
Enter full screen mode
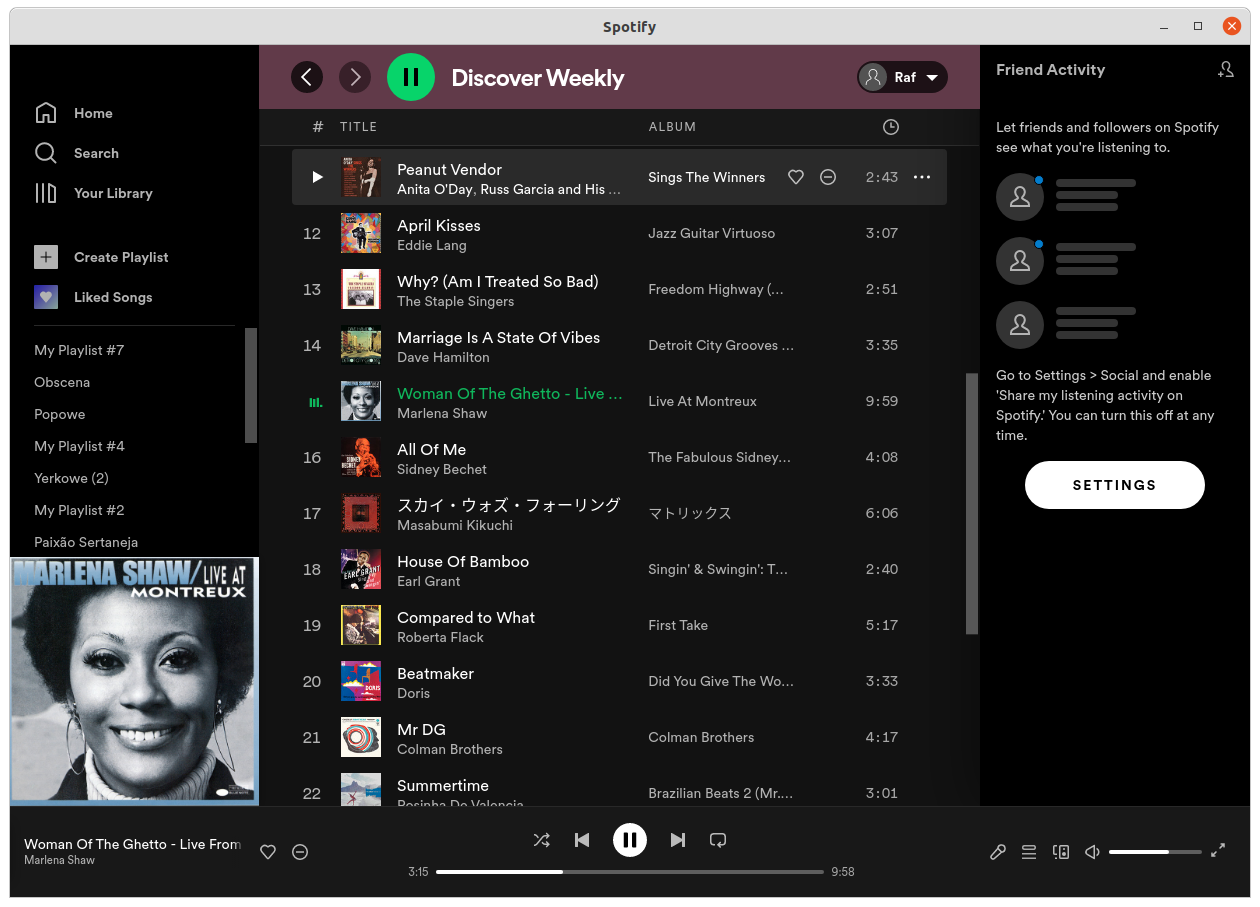pyautogui.click(x=1218, y=851)
